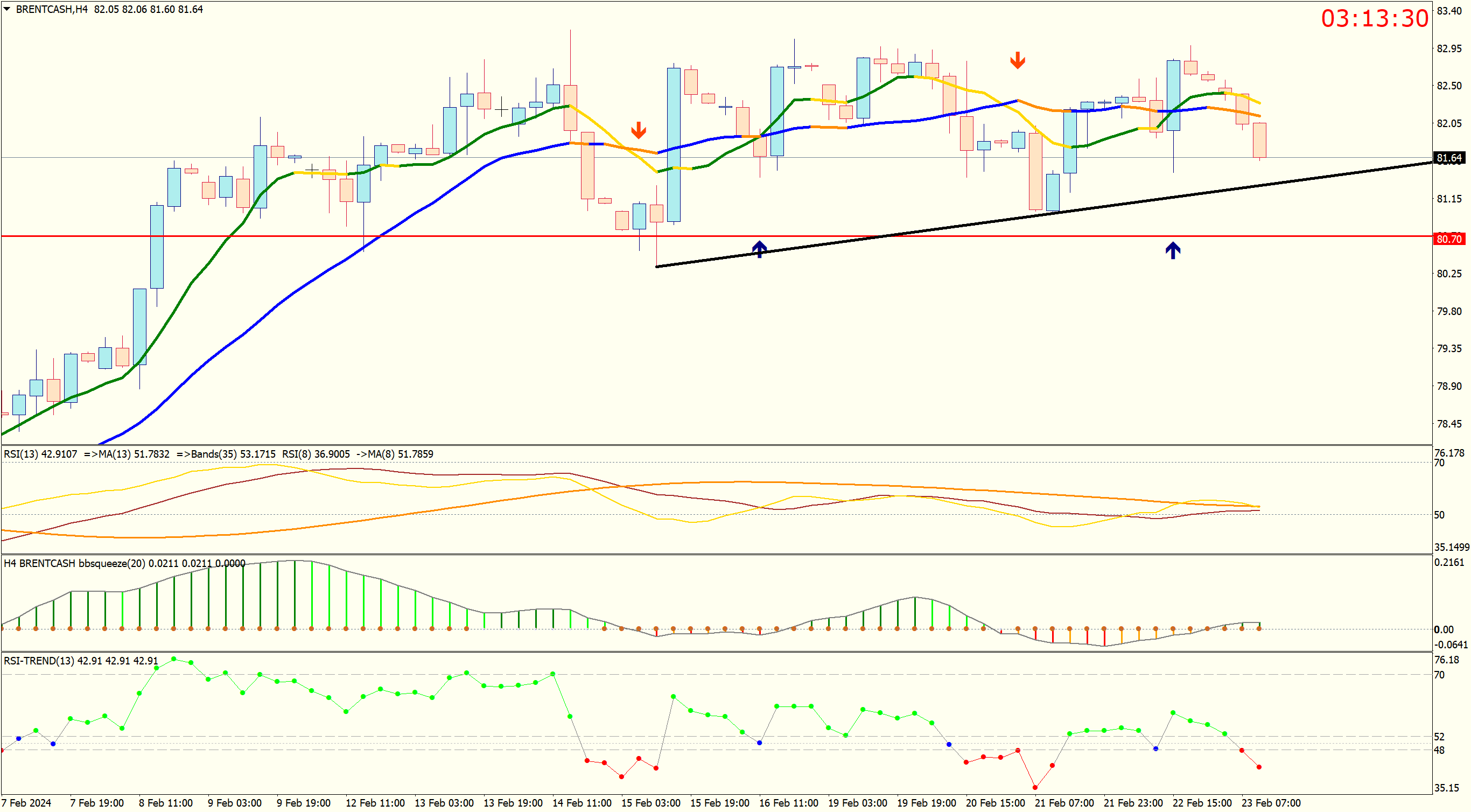This screenshot has height=812, width=1471.
Task: Click the last red dot on RSI-TREND
Action: coord(1258,767)
